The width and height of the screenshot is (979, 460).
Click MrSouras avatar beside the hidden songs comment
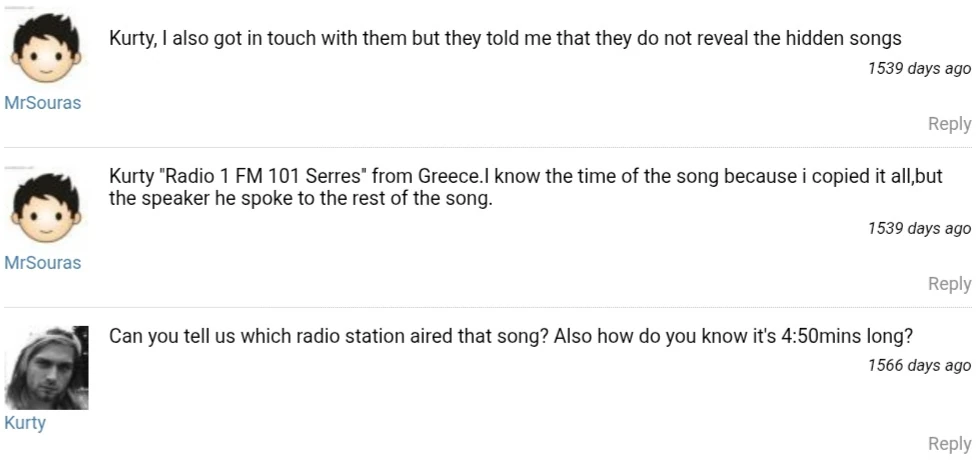coord(43,51)
